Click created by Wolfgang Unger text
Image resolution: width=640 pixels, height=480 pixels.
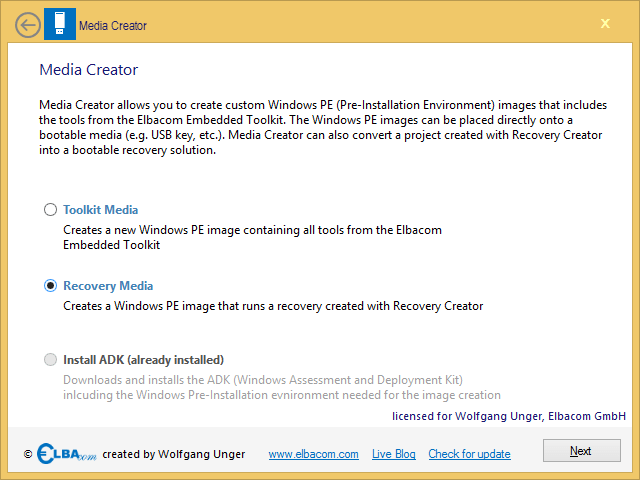pos(173,454)
